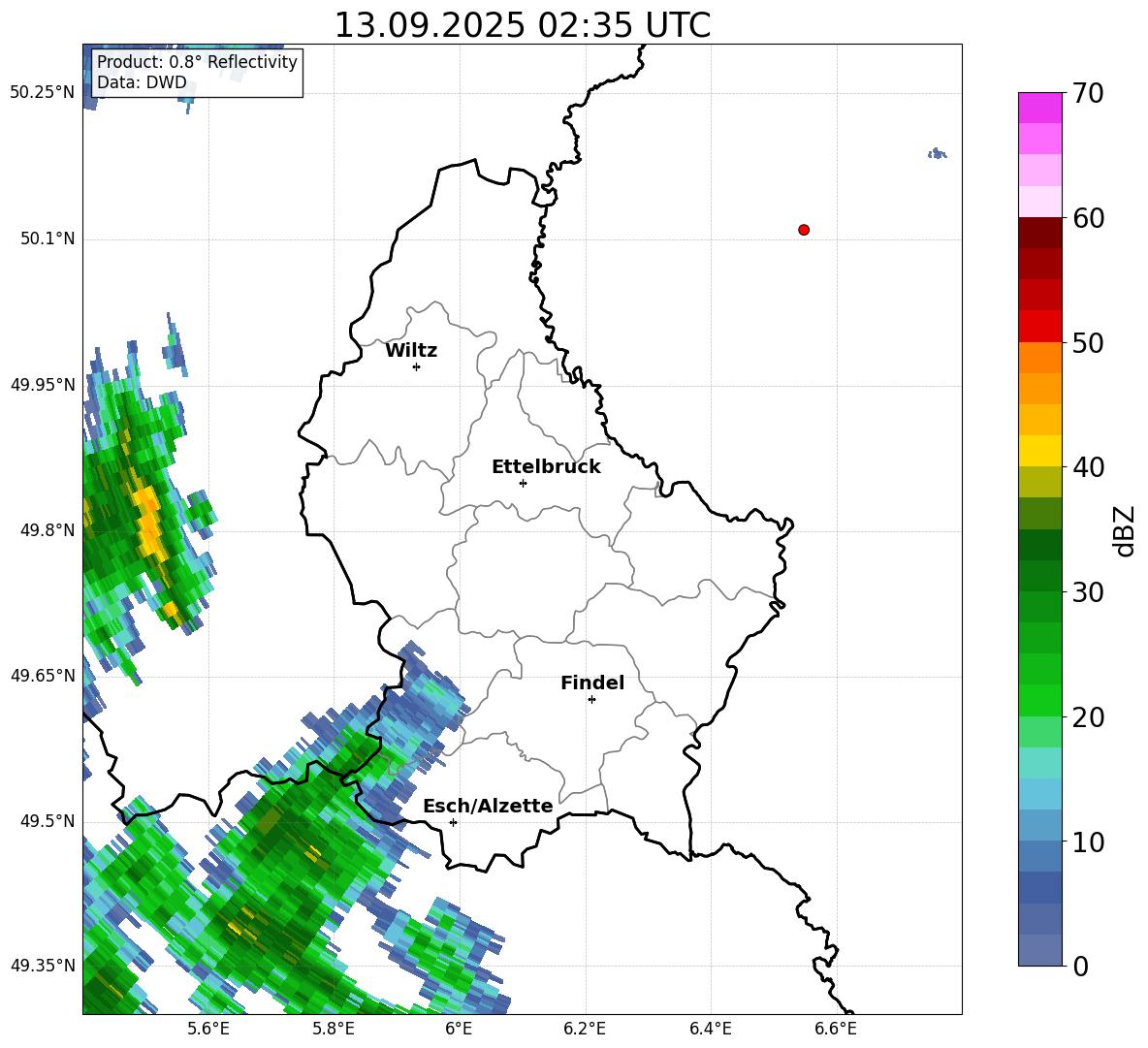Screen dimensions: 1148x1048
Task: Click the 5.8°E longitude label
Action: tap(334, 1029)
